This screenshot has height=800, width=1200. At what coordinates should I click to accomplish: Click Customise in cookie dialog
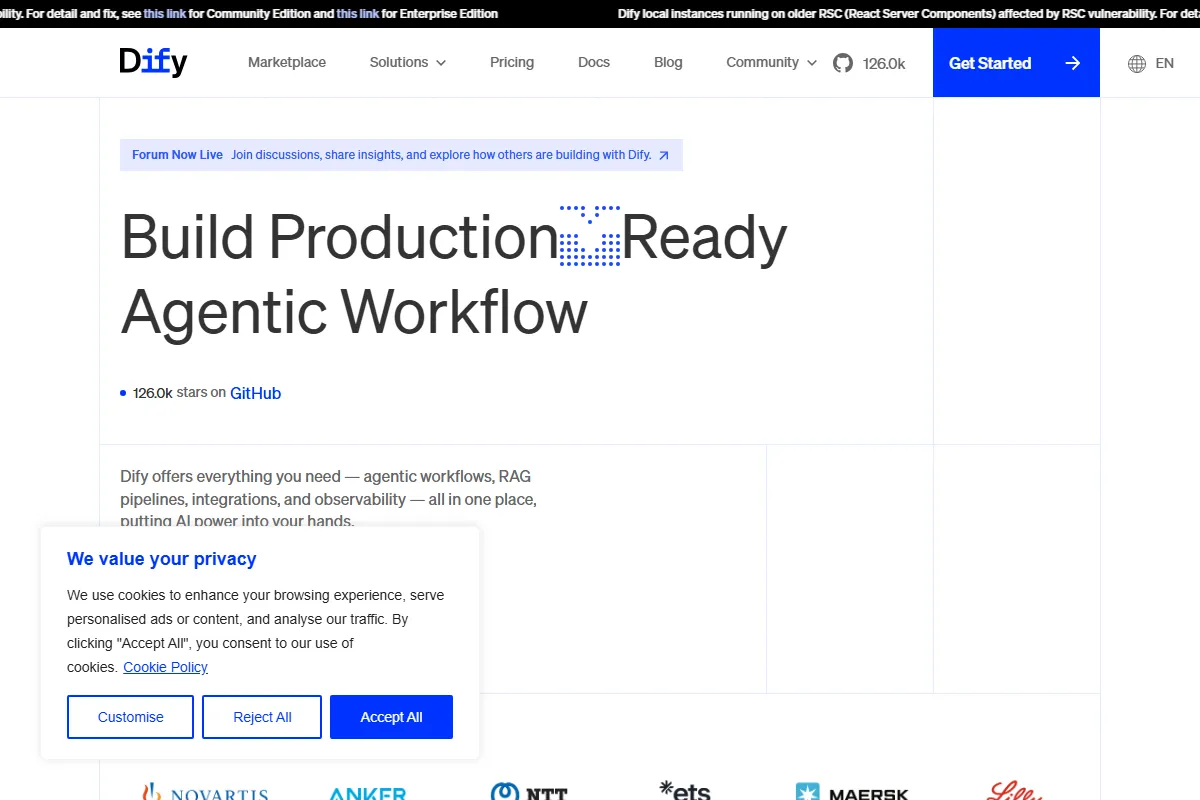[x=130, y=717]
